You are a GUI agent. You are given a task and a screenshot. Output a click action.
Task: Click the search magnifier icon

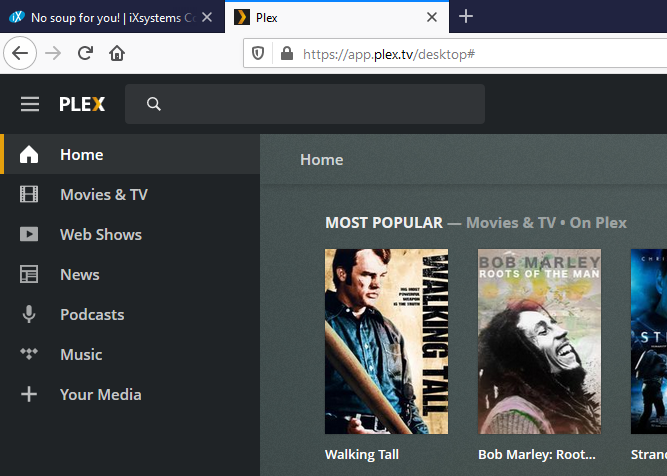click(x=154, y=104)
